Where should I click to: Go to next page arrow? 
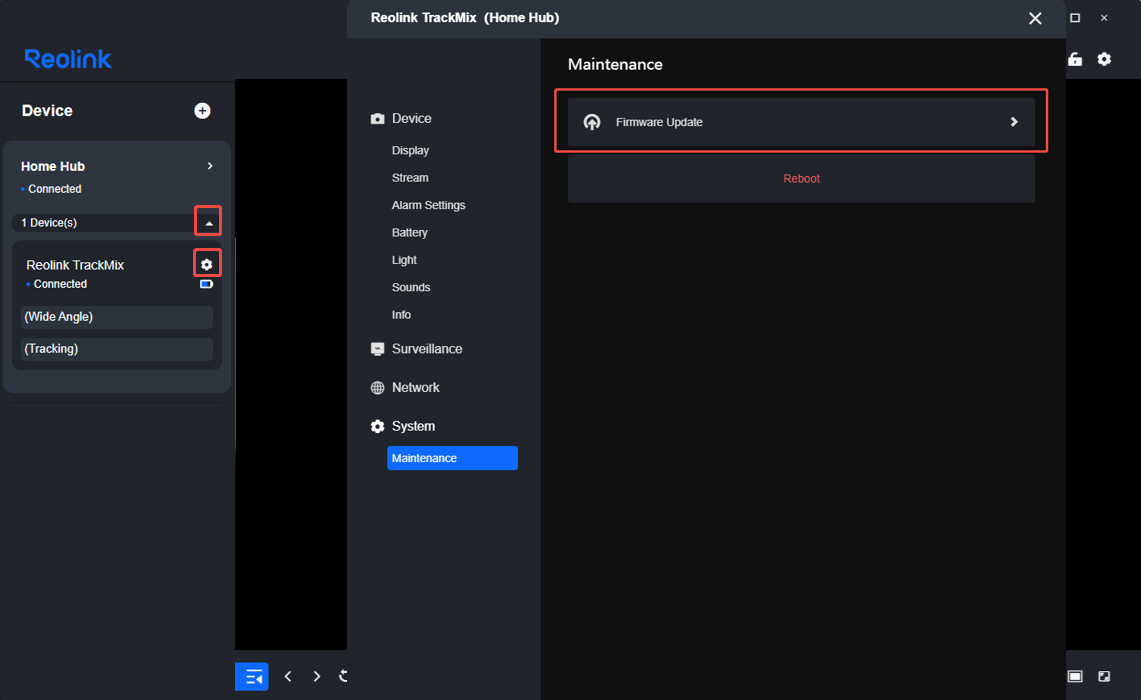317,676
